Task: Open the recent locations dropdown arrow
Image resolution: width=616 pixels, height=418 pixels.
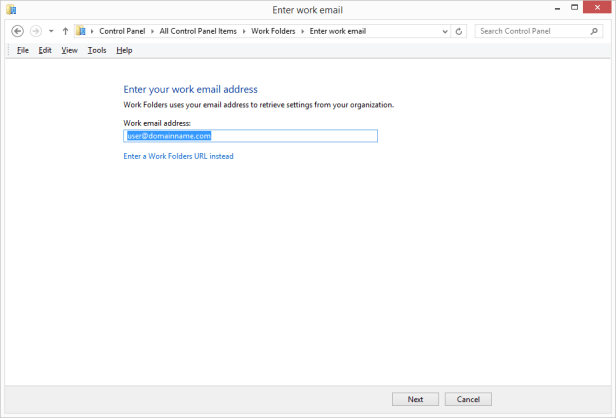Action: click(x=51, y=31)
